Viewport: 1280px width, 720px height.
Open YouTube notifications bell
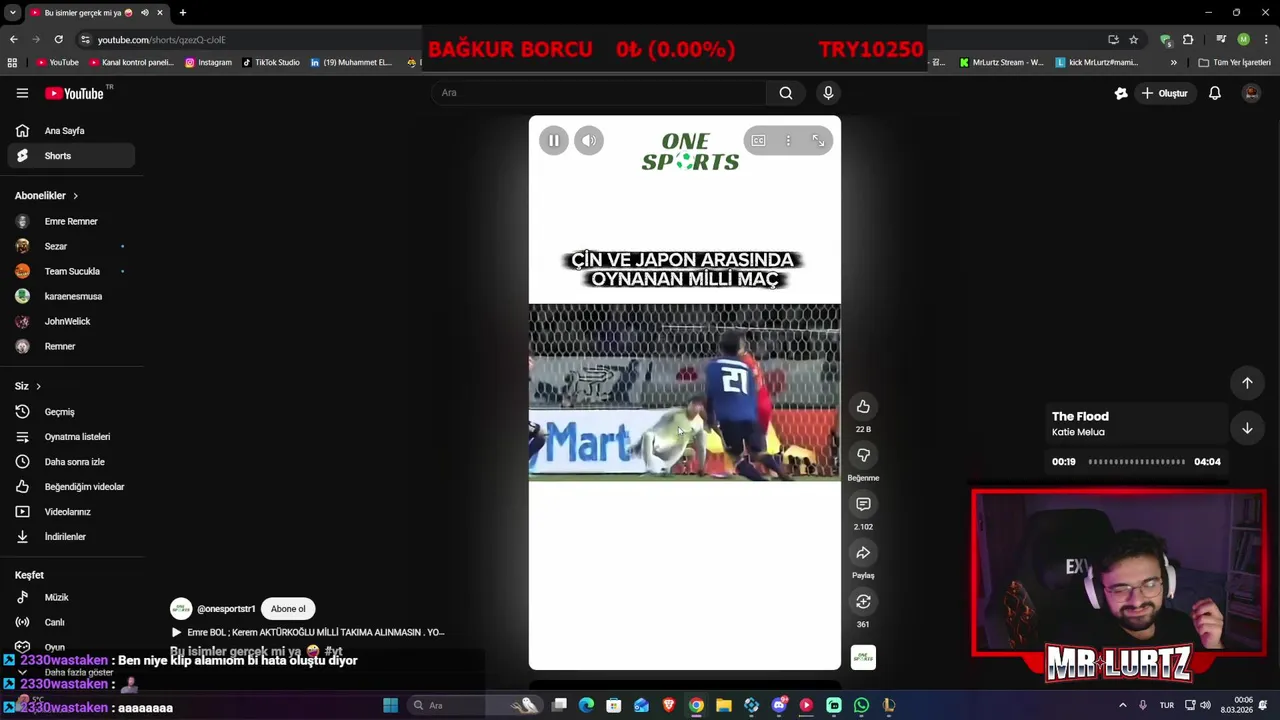(1215, 93)
